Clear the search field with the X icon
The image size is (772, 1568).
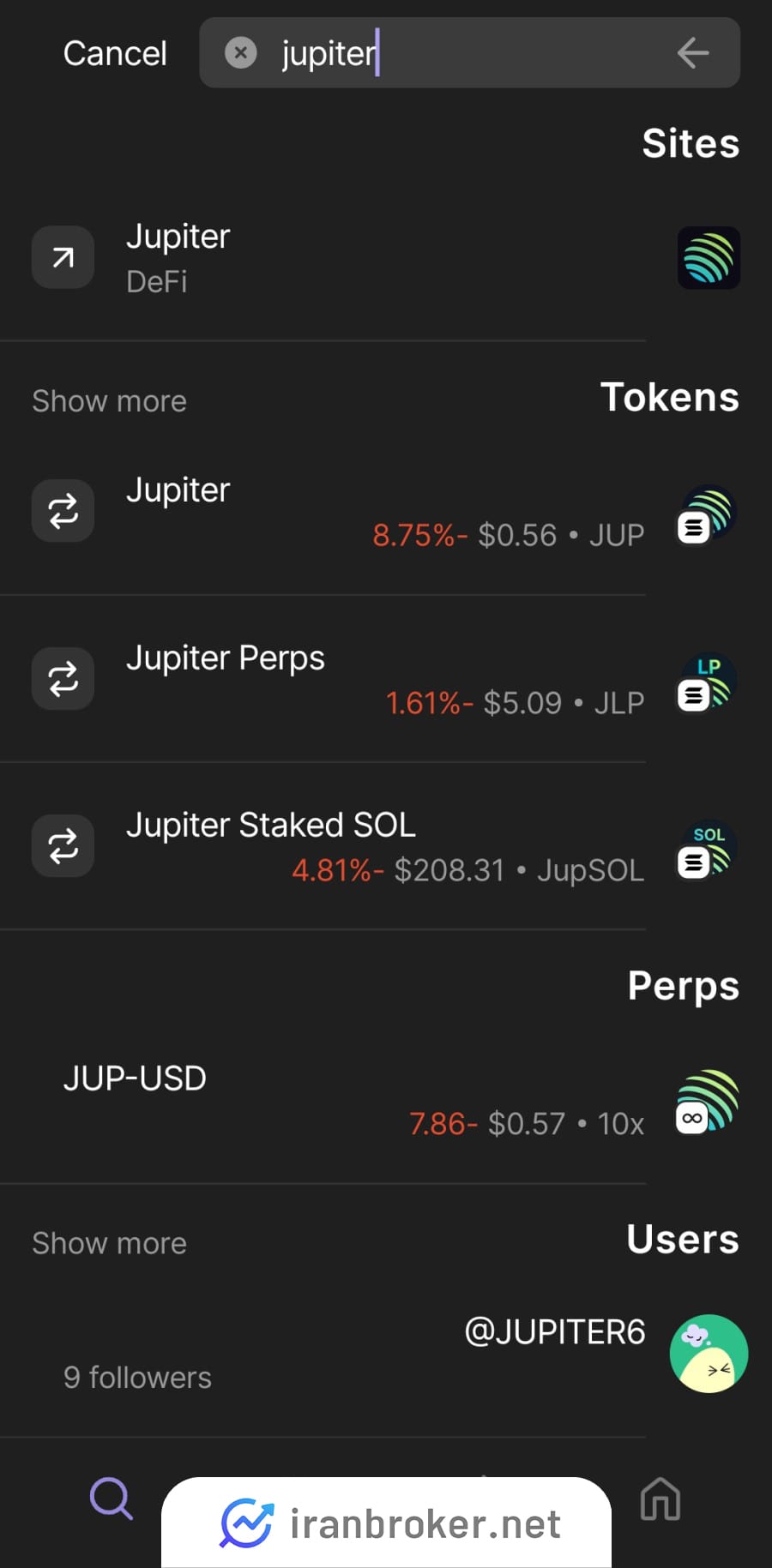[241, 53]
